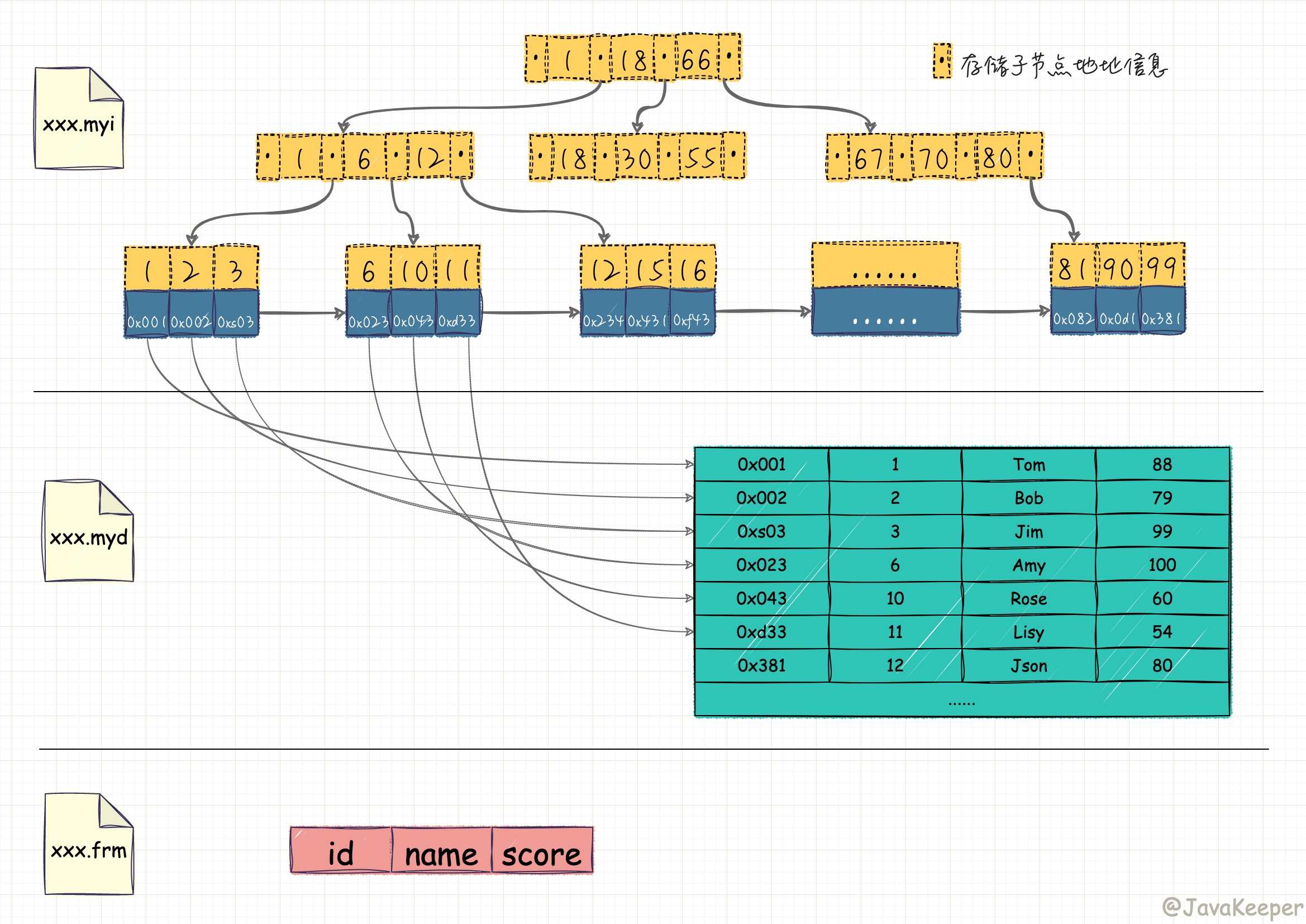This screenshot has width=1306, height=924.
Task: Click the legend pointer box icon
Action: click(941, 60)
